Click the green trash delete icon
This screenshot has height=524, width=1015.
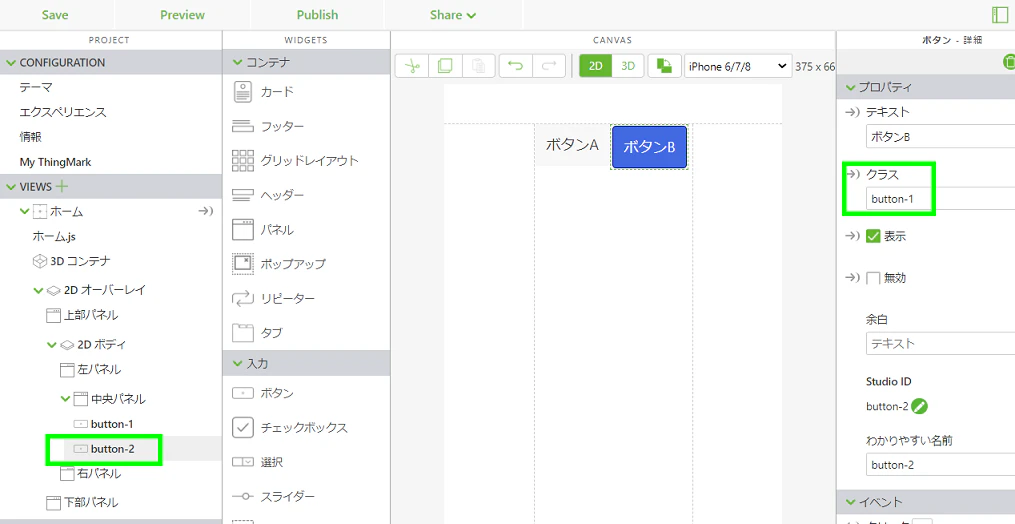pos(1009,62)
